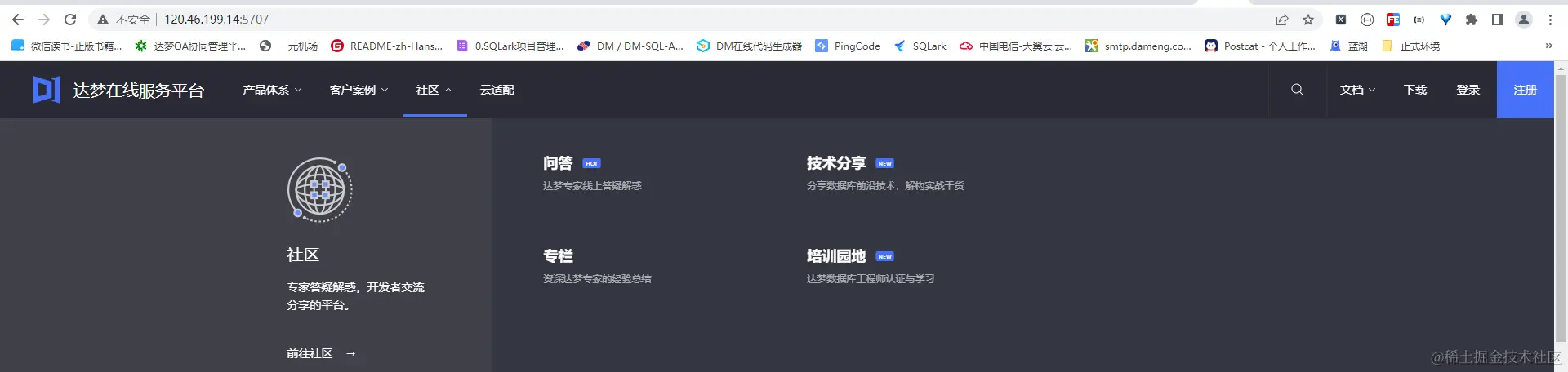Open the smtp.dameng.co bookmark
The image size is (1568, 372).
click(1138, 46)
